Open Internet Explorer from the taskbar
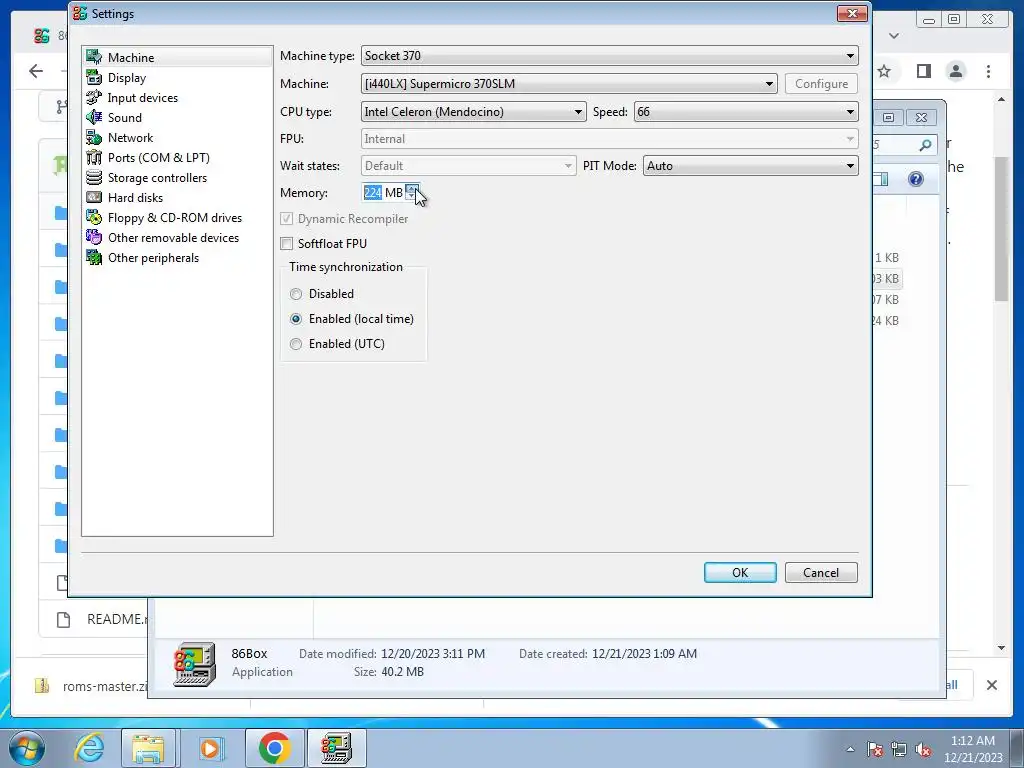The width and height of the screenshot is (1024, 768). click(89, 748)
